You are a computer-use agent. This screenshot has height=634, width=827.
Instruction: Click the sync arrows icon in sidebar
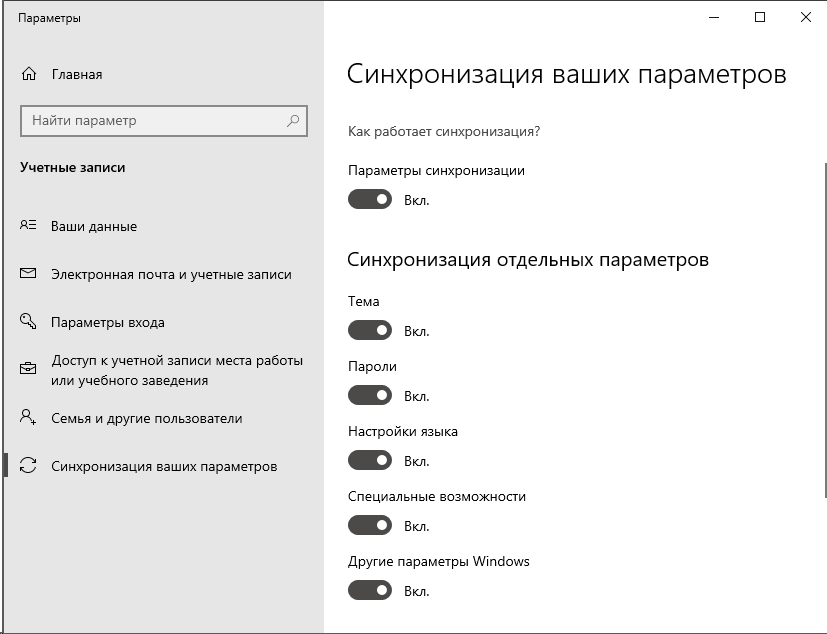[28, 466]
